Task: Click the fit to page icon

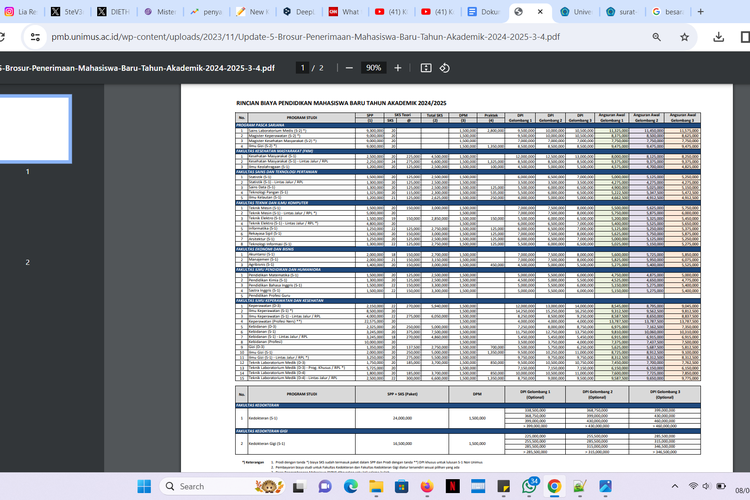Action: pos(426,68)
